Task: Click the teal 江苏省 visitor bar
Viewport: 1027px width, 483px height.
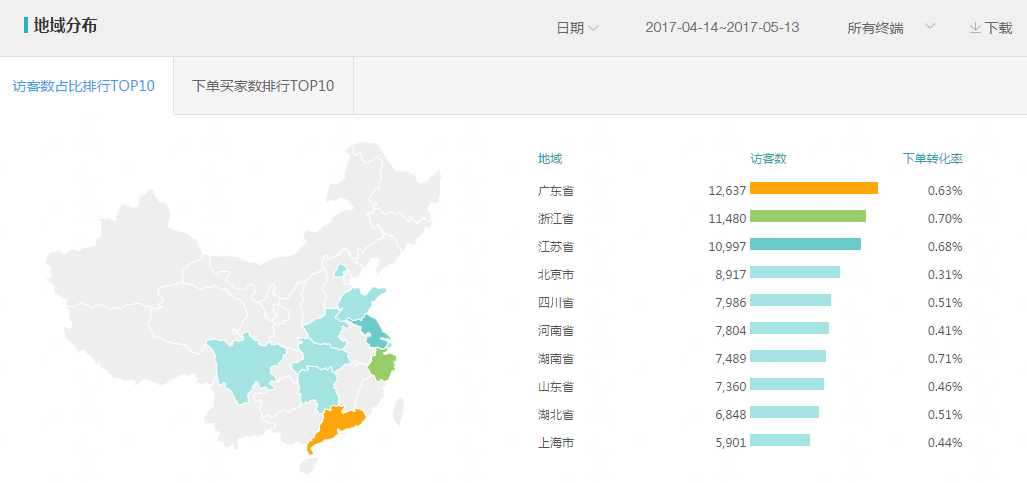Action: click(805, 244)
